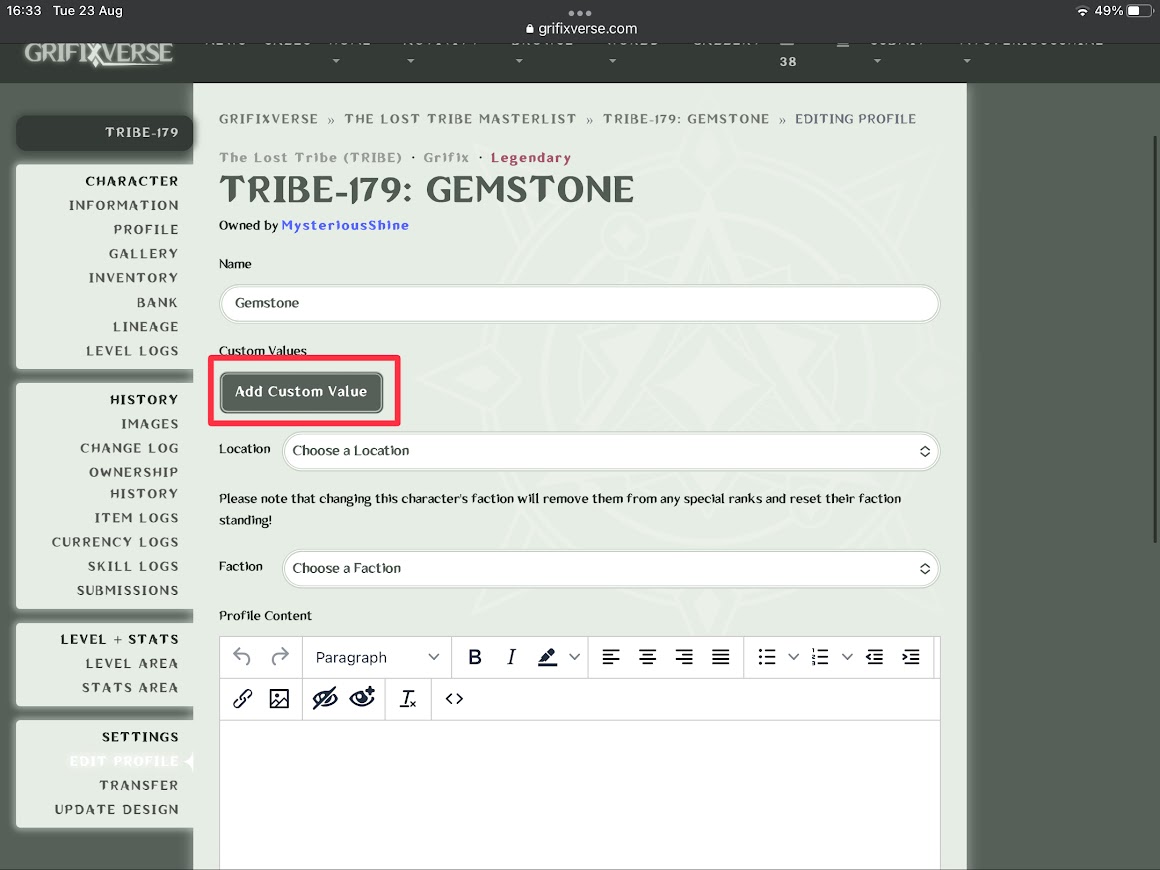Open Inventory in the Character sidebar
The width and height of the screenshot is (1160, 870).
133,278
